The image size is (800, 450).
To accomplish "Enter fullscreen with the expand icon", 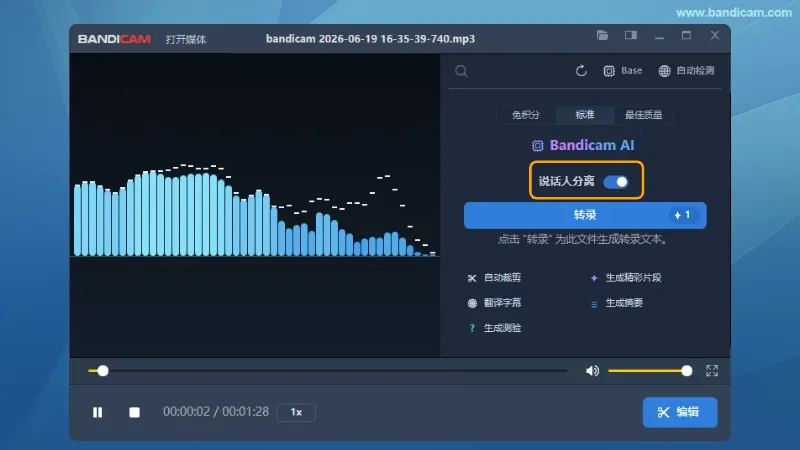I will click(x=712, y=371).
